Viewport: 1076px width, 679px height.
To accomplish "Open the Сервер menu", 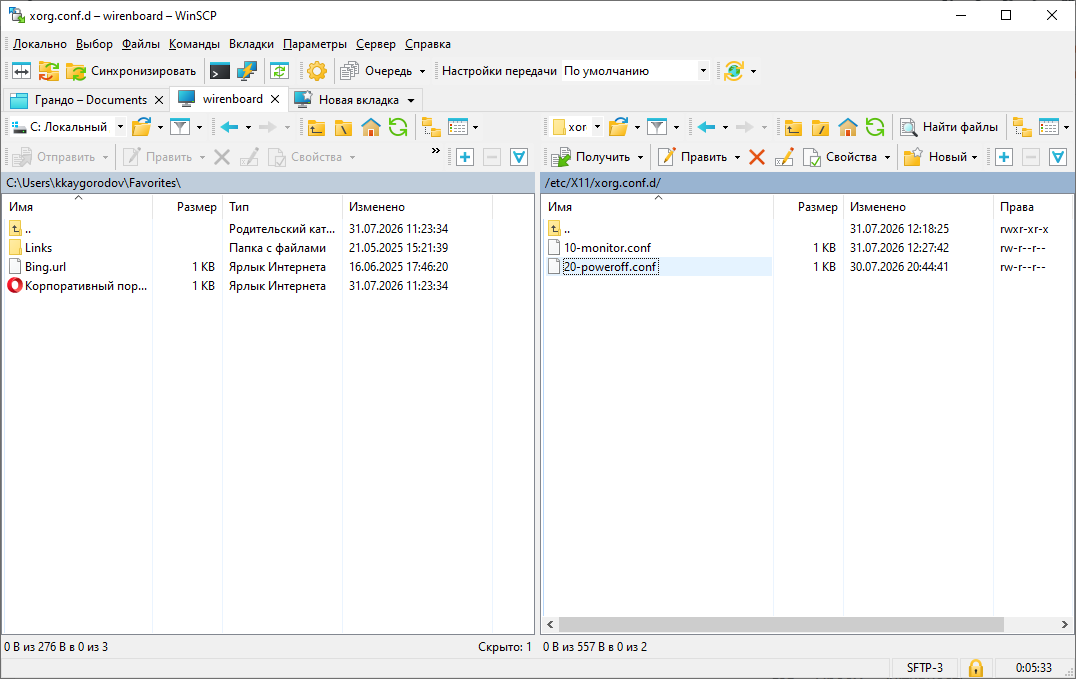I will (x=375, y=44).
